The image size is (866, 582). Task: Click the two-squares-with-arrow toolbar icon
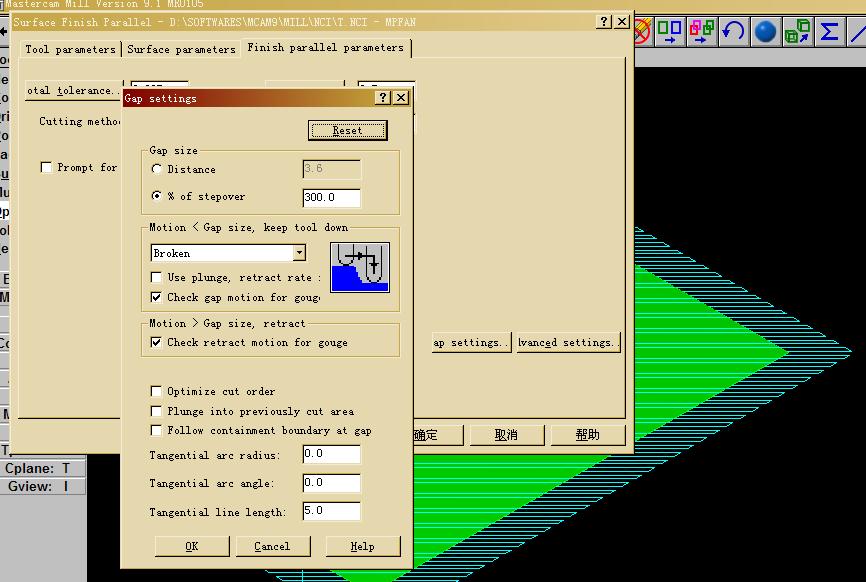(669, 31)
